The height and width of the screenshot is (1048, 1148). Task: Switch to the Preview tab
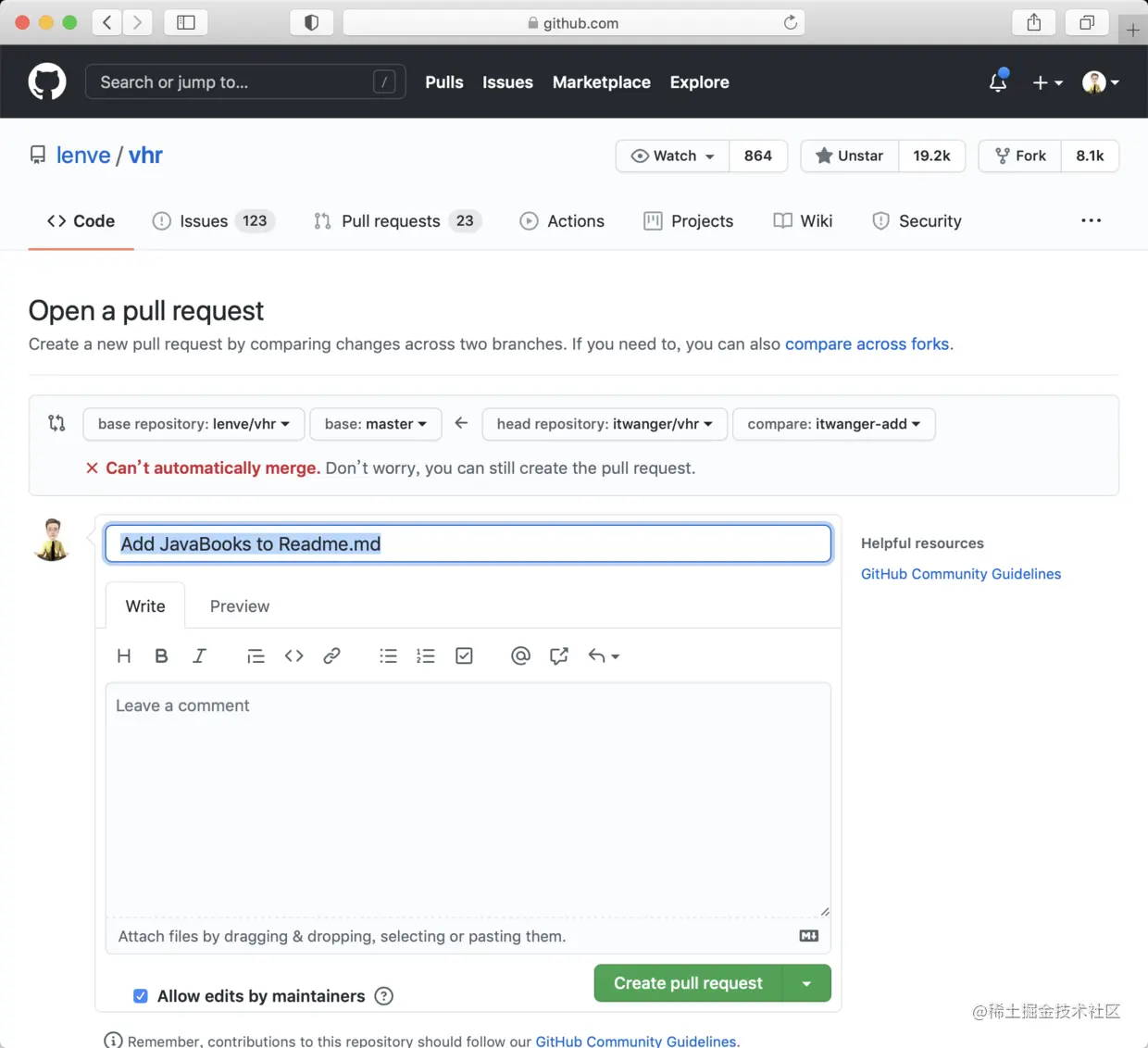click(240, 606)
